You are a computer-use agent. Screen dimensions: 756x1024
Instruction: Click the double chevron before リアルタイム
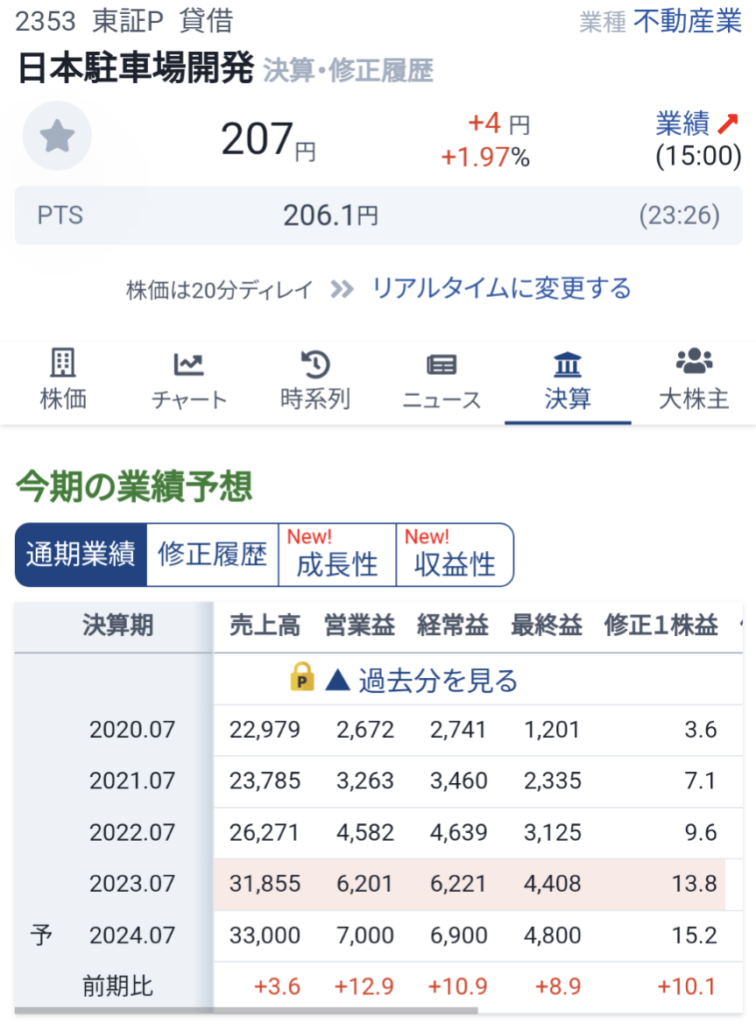pyautogui.click(x=342, y=289)
